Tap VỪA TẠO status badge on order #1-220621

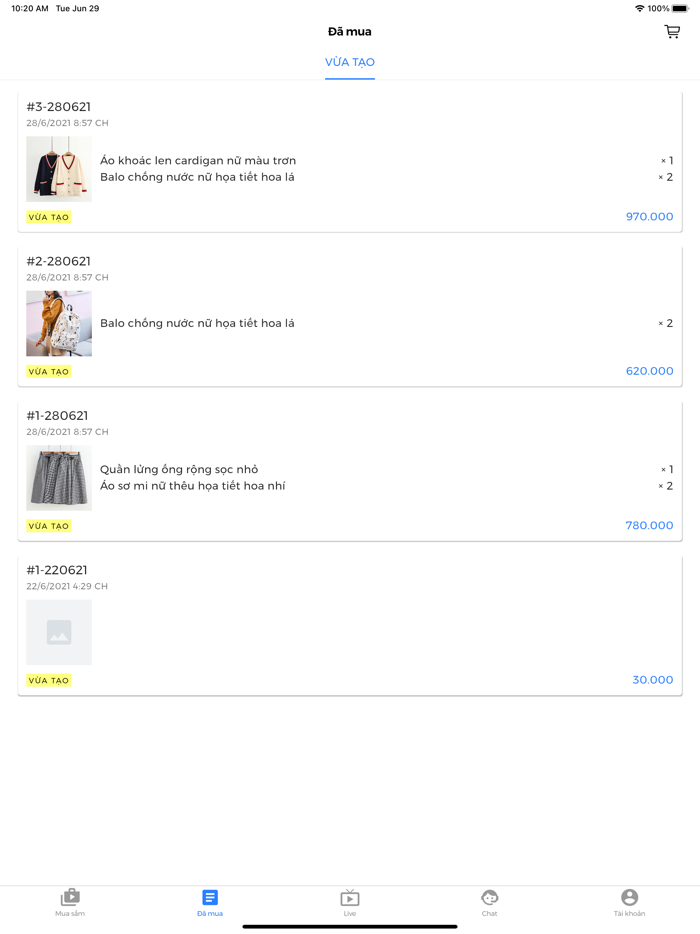[x=49, y=680]
